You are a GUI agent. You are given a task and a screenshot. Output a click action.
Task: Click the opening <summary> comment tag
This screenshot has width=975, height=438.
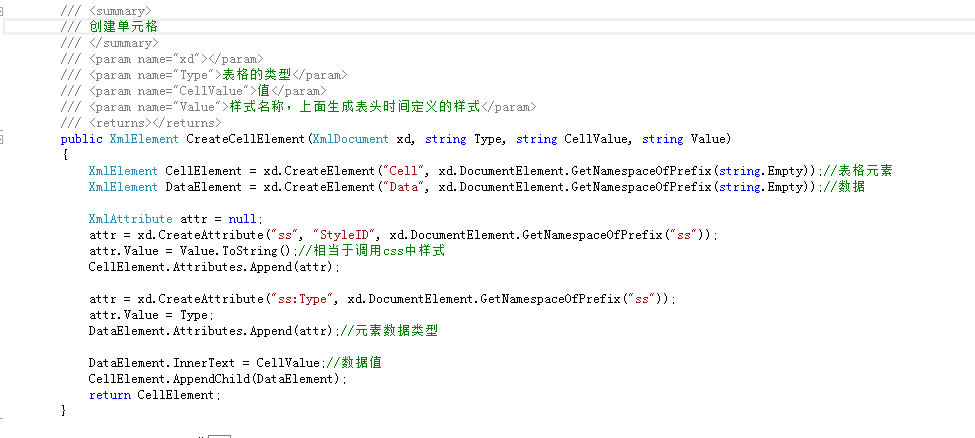(x=120, y=11)
